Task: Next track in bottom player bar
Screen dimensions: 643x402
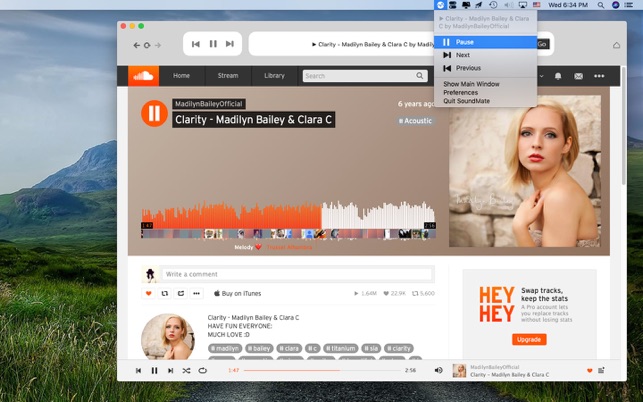Action: click(170, 370)
